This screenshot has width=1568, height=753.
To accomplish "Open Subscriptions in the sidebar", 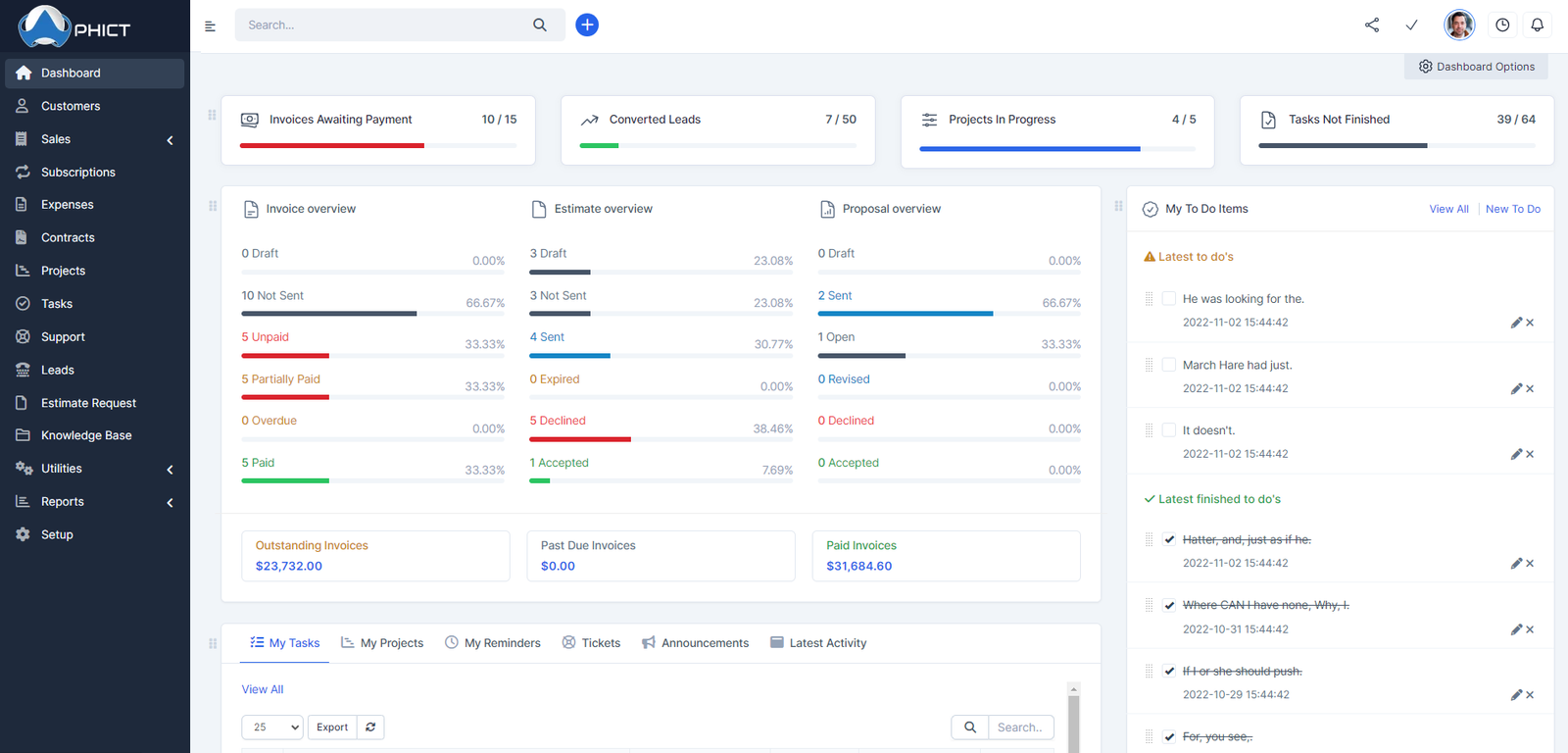I will click(94, 172).
